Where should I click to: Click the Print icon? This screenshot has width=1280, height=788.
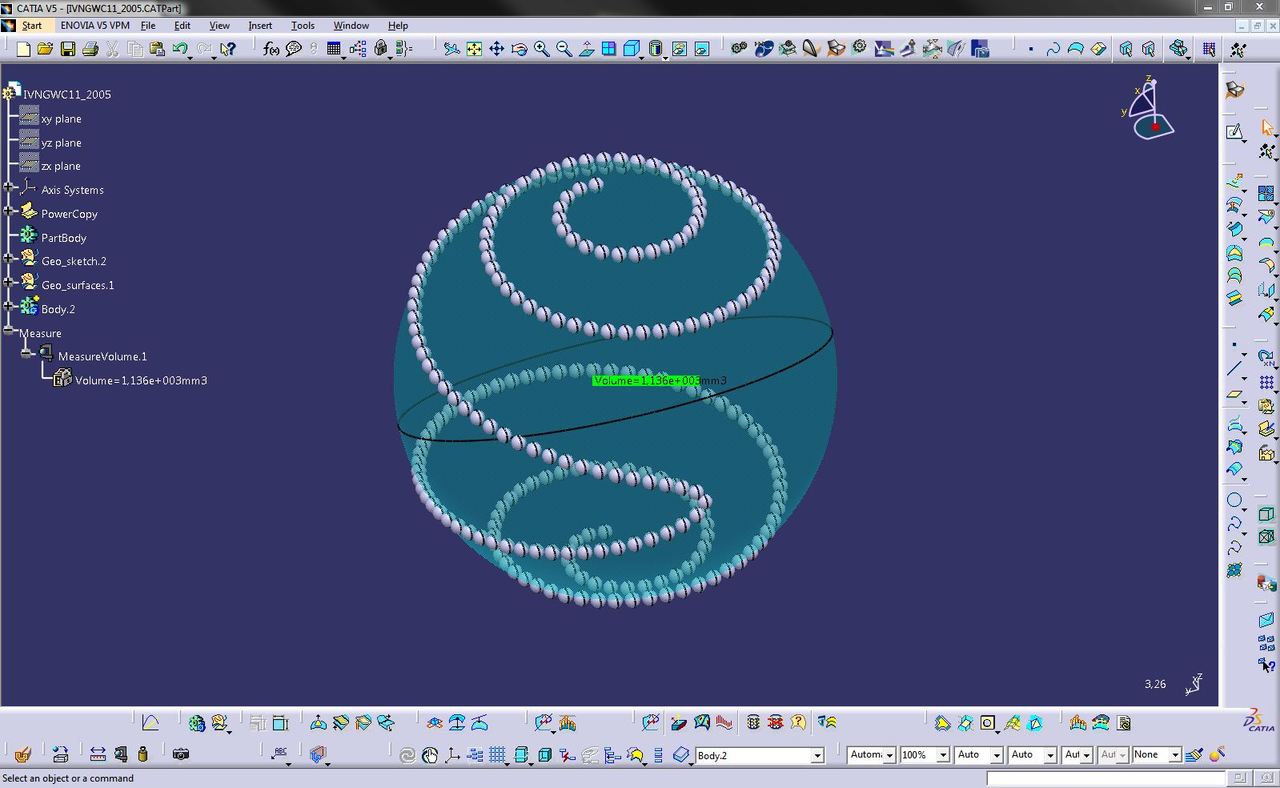coord(90,49)
